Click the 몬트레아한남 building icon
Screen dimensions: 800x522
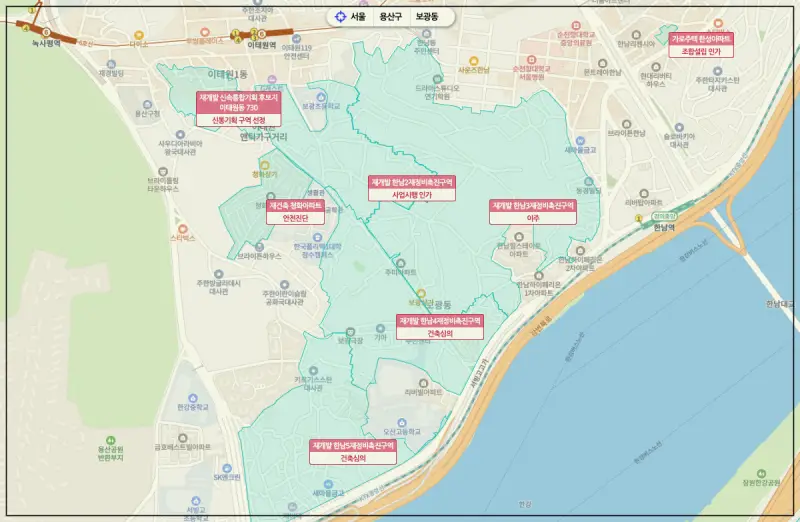603,64
